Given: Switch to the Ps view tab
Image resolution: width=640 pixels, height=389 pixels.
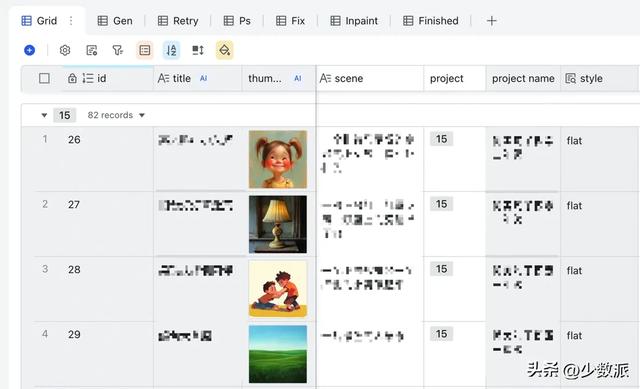Looking at the screenshot, I should click(x=237, y=21).
